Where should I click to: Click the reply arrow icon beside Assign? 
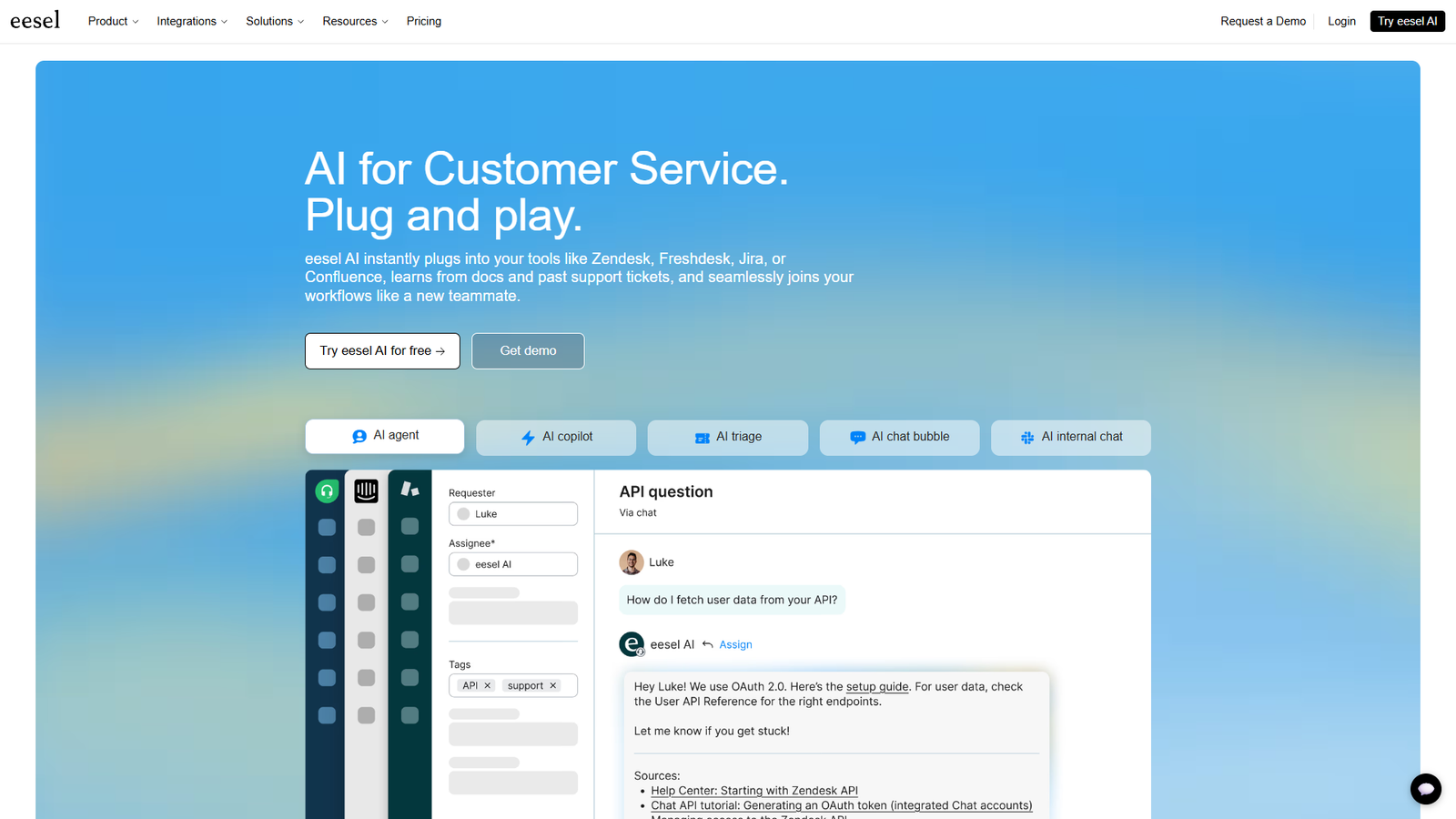pyautogui.click(x=707, y=644)
